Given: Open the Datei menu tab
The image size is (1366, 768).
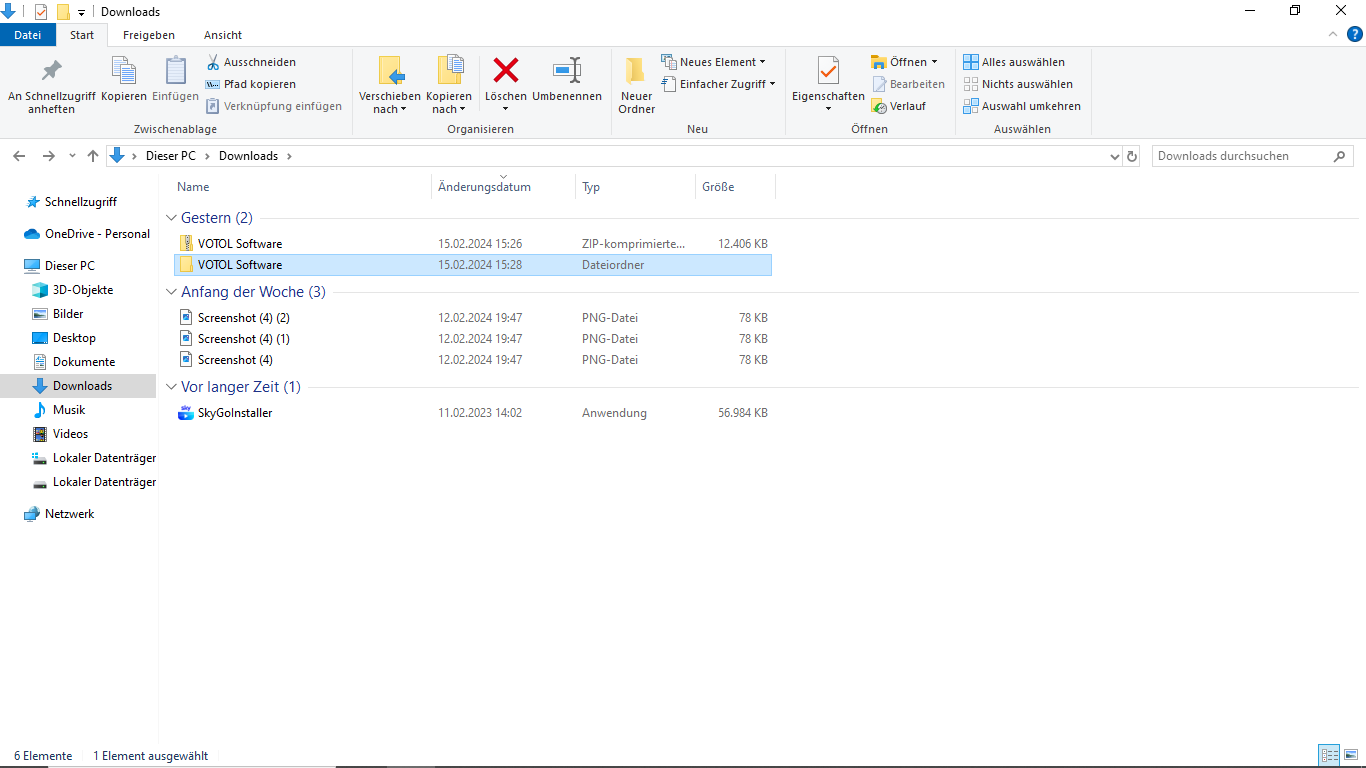Looking at the screenshot, I should [28, 35].
